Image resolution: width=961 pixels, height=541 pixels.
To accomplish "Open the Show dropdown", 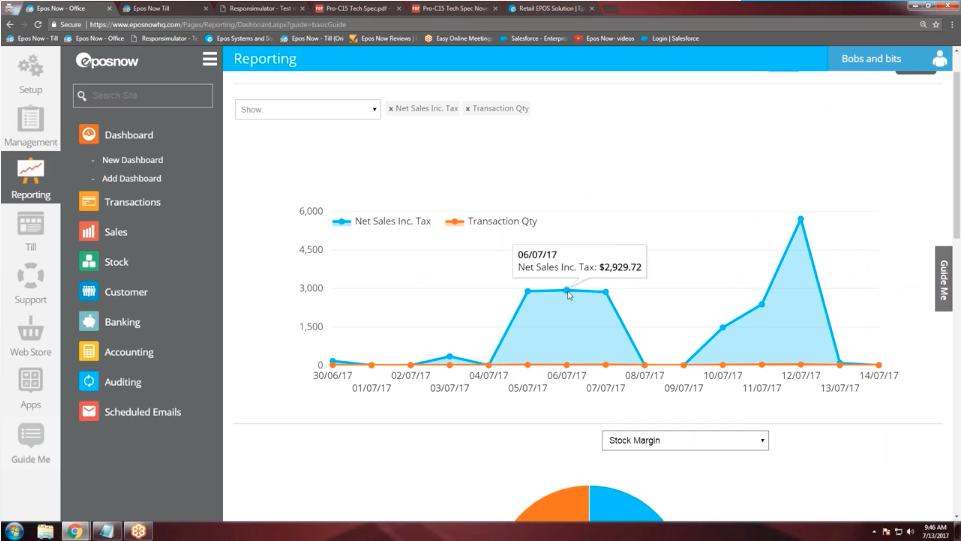I will [x=308, y=110].
